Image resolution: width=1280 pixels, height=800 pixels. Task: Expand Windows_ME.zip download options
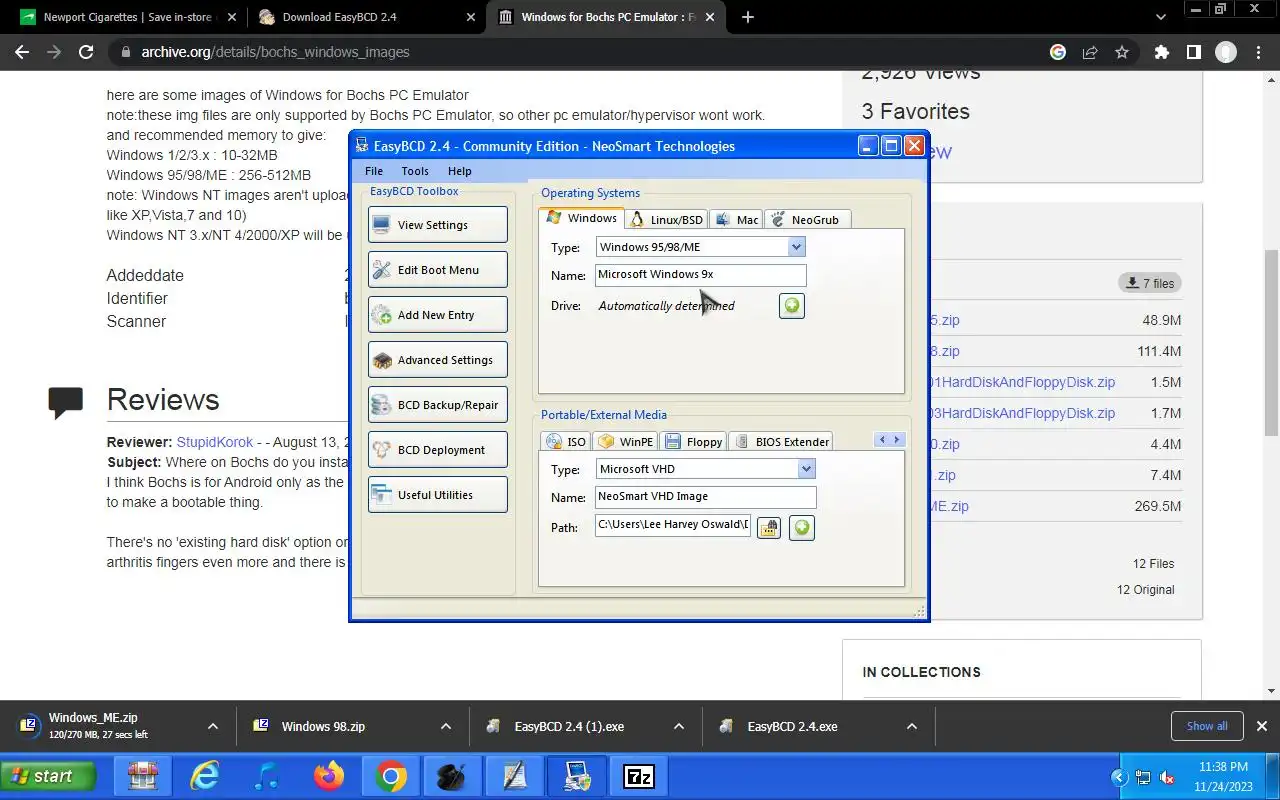pyautogui.click(x=212, y=727)
